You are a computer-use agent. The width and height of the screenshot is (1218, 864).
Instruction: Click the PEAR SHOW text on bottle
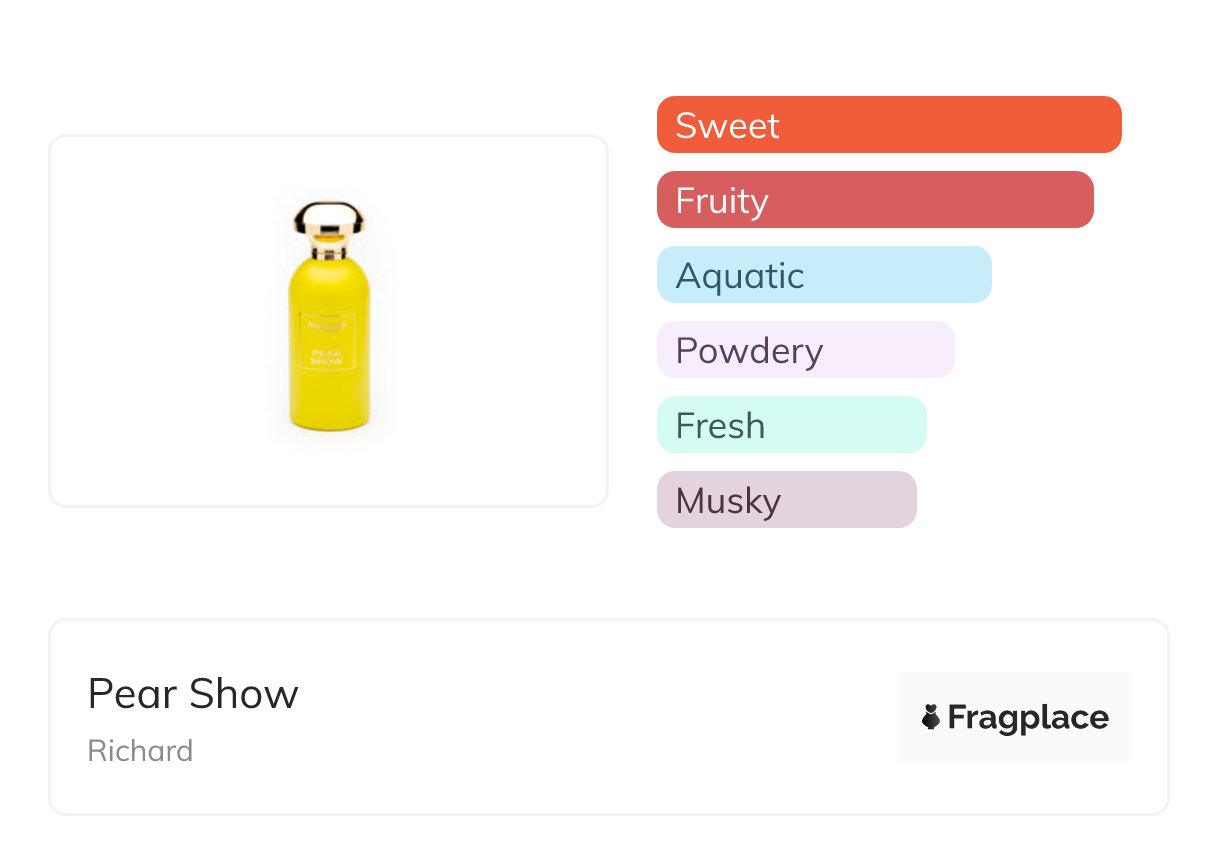(327, 357)
